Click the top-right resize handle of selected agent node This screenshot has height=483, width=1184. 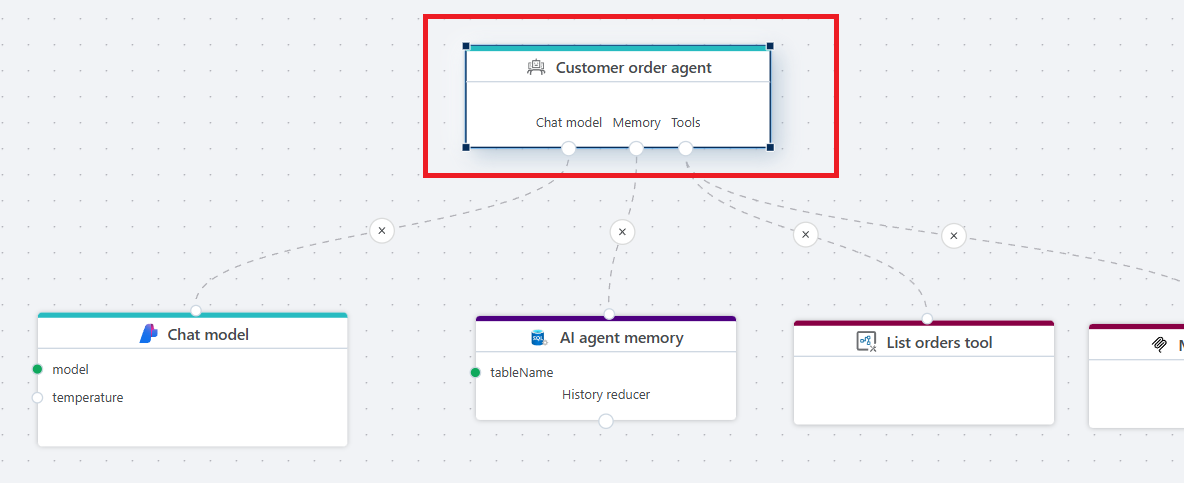point(770,46)
